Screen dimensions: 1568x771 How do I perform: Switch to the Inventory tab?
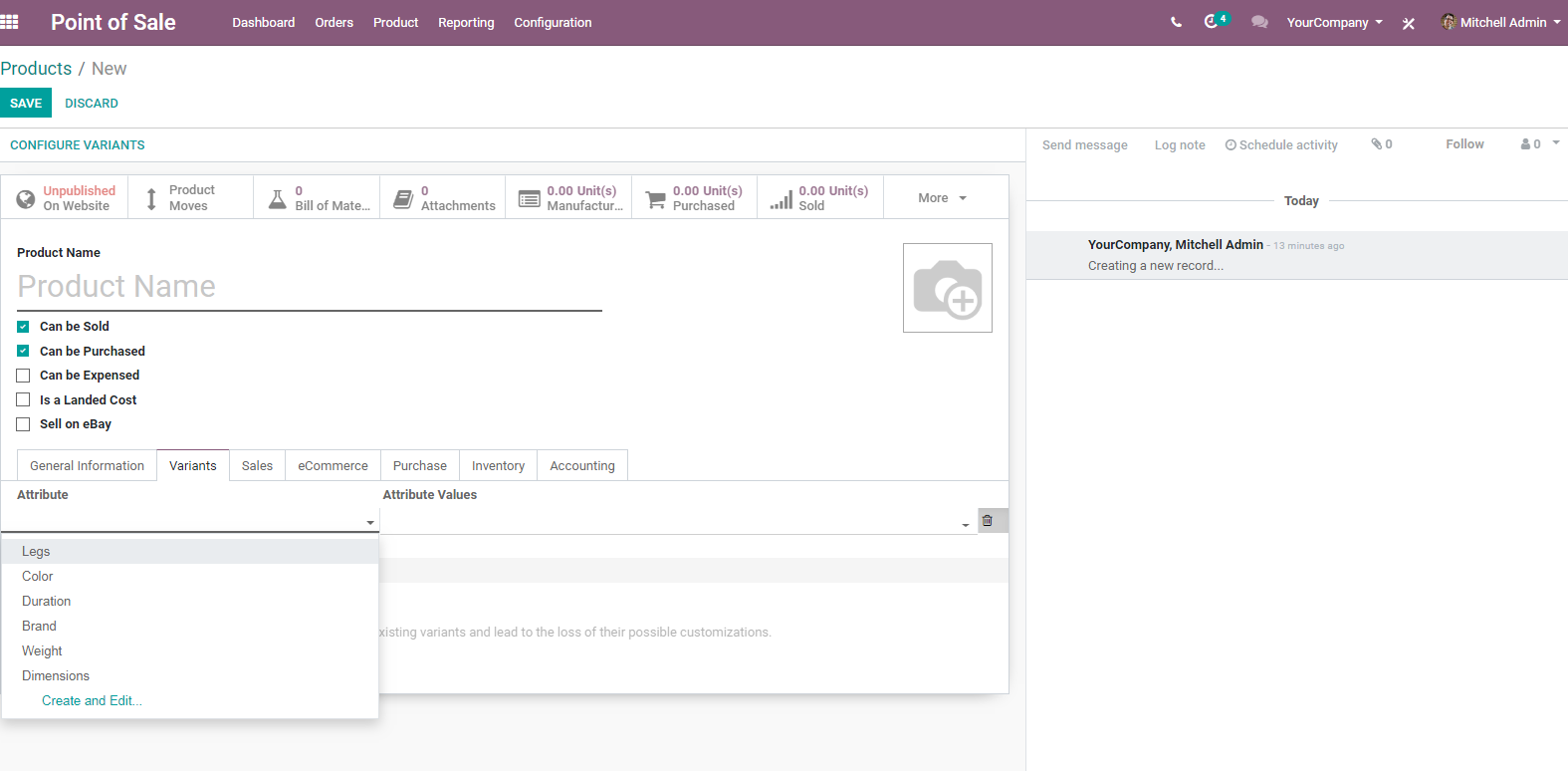point(498,466)
